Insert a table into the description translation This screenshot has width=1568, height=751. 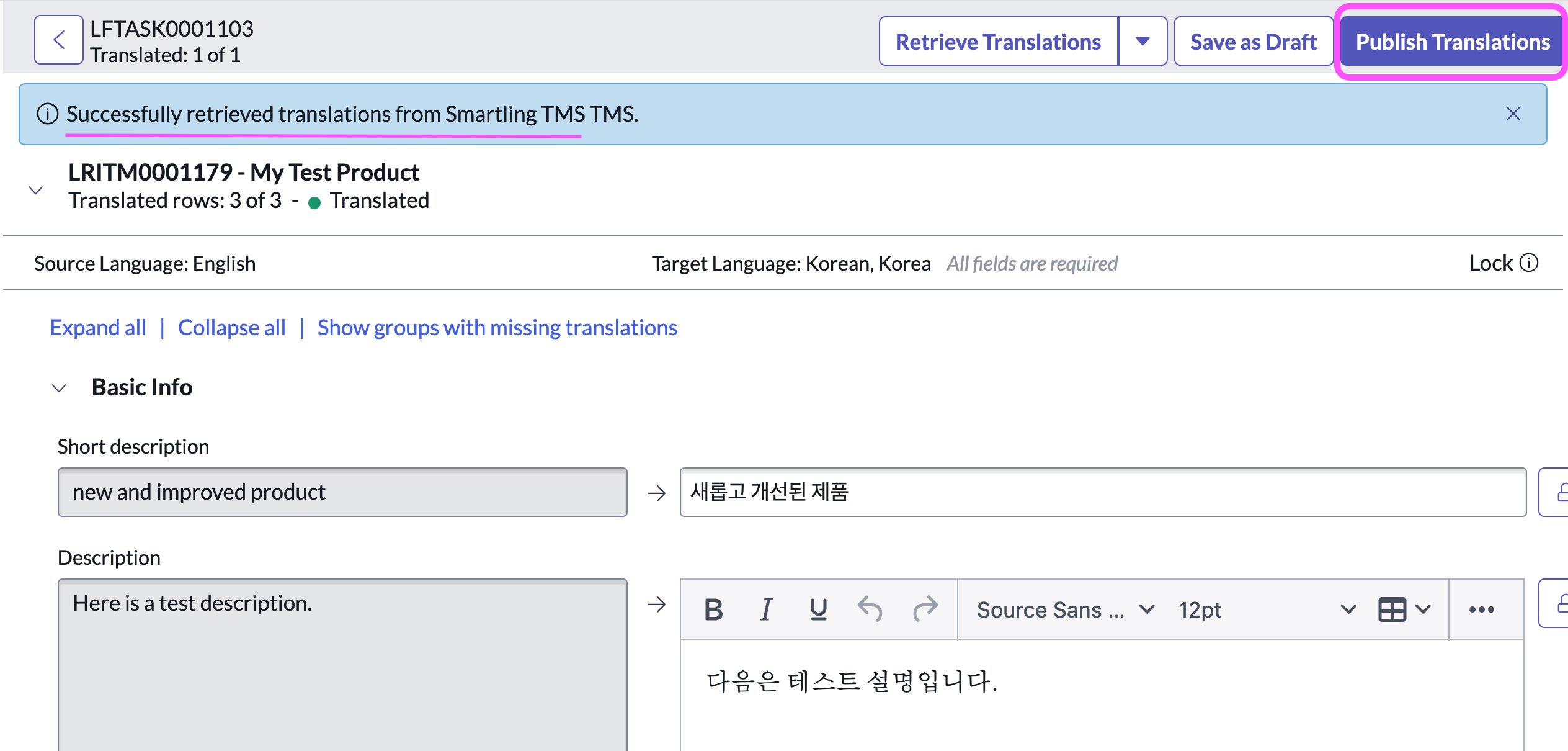[1393, 609]
